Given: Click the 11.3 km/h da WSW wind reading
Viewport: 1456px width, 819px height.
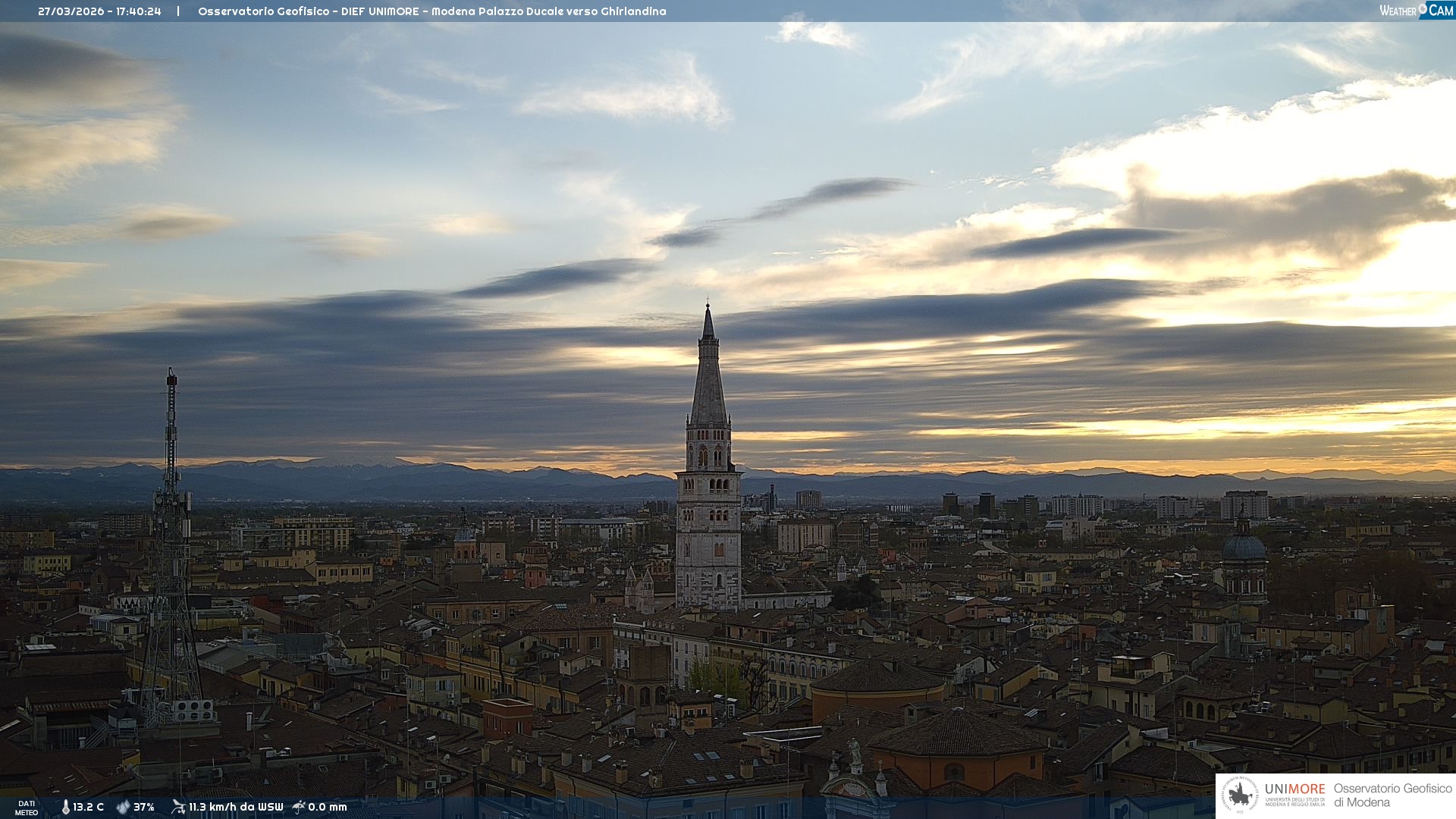Looking at the screenshot, I should (236, 807).
